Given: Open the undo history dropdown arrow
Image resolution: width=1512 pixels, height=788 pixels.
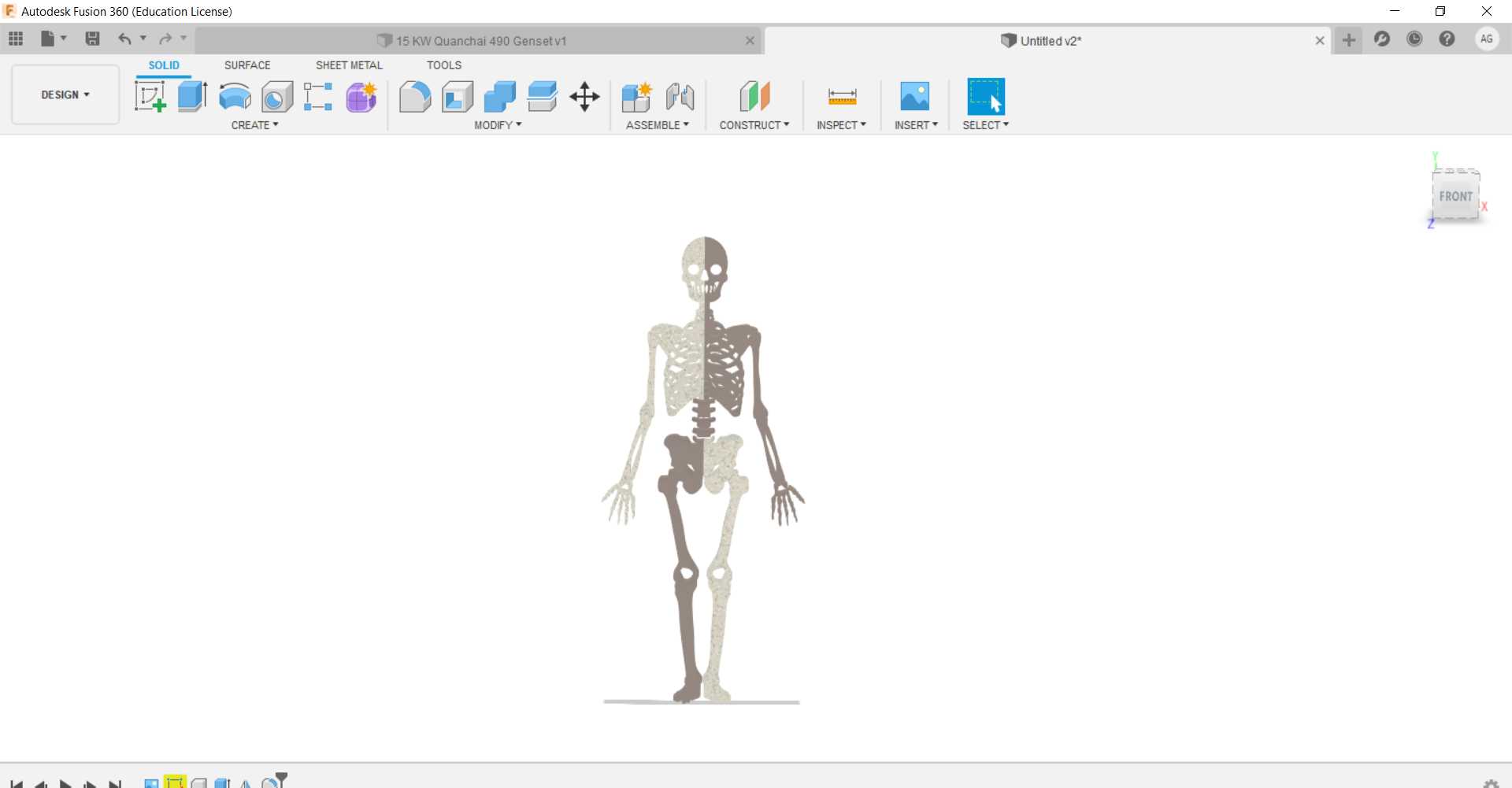Looking at the screenshot, I should [143, 38].
